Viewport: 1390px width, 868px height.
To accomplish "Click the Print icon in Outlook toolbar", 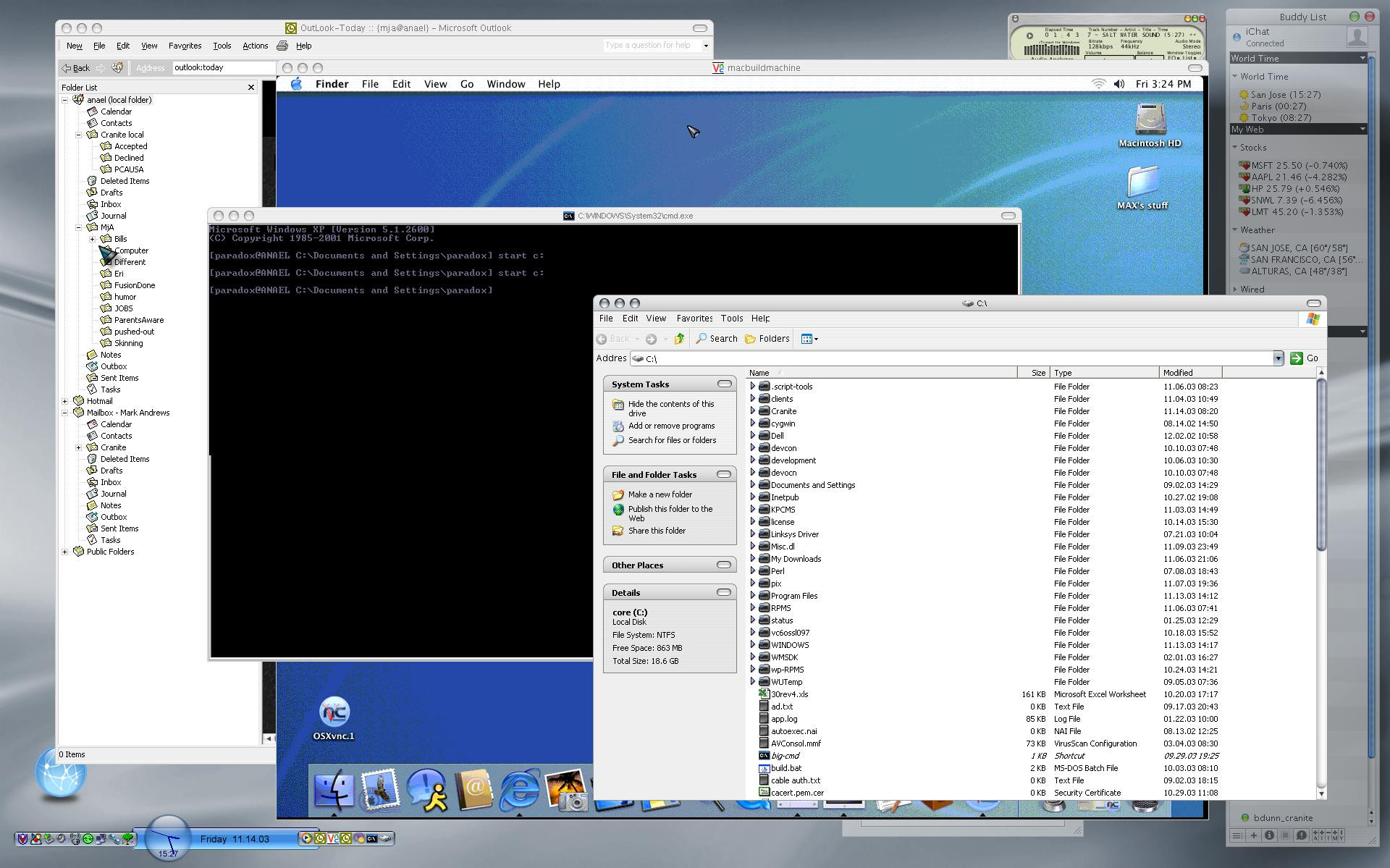I will point(282,46).
